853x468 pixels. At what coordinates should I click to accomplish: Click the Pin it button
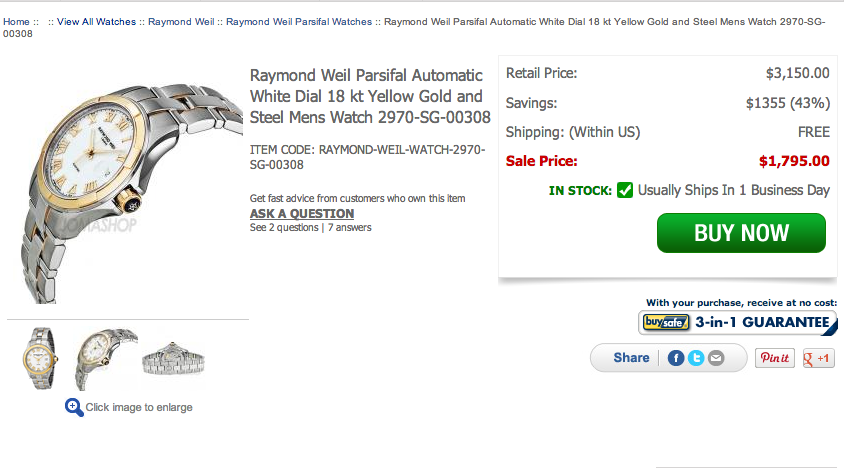pos(775,358)
